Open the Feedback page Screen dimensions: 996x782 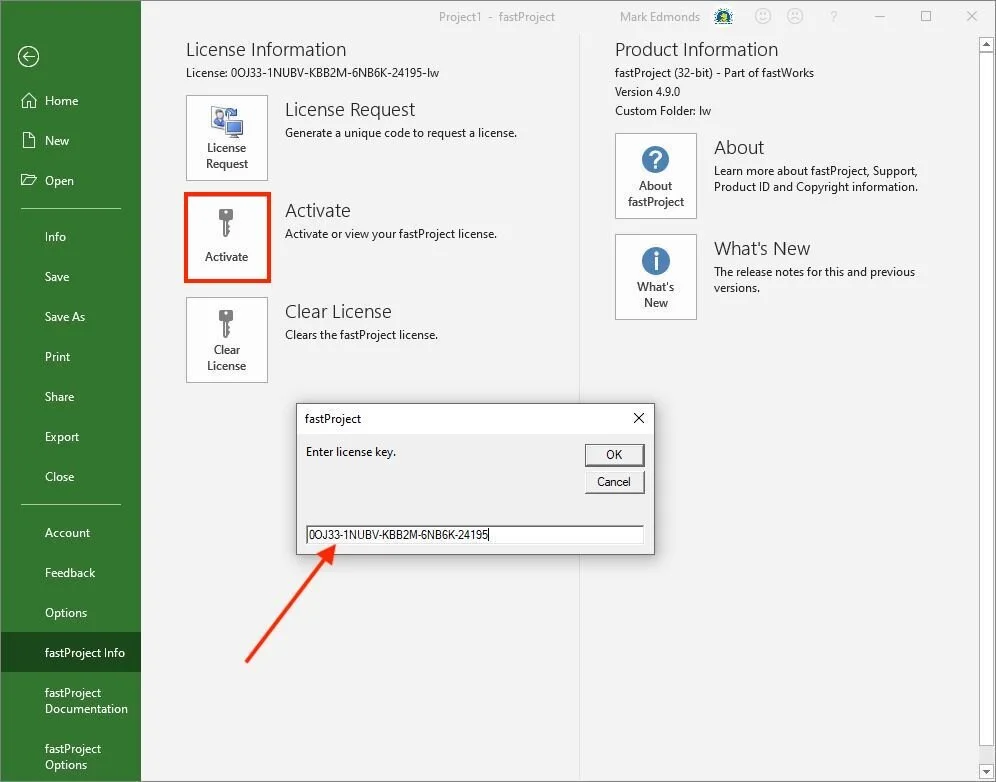pos(70,572)
